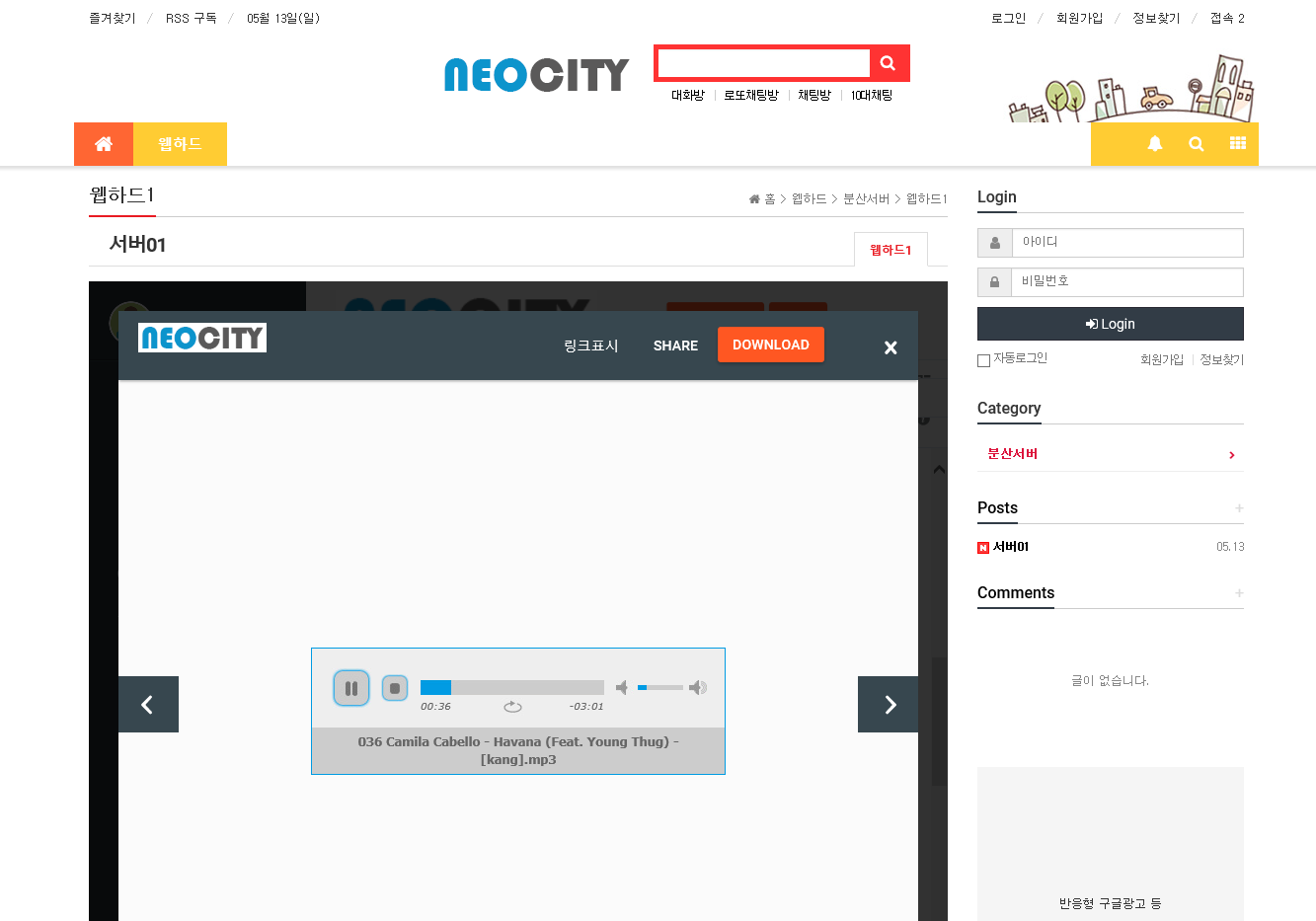Click 접속 2 in top bar
The image size is (1316, 921).
click(x=1227, y=19)
